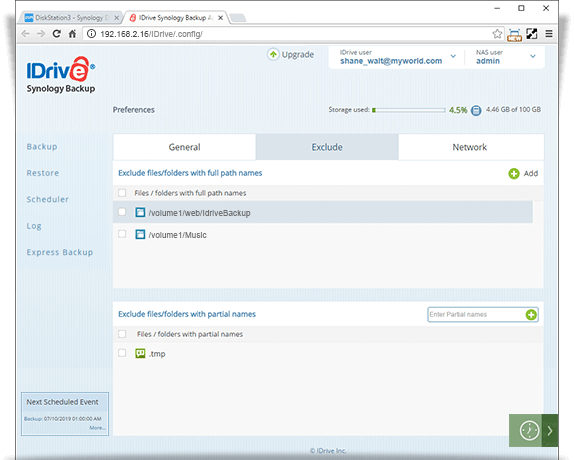Click the Upgrade link text

pyautogui.click(x=298, y=55)
